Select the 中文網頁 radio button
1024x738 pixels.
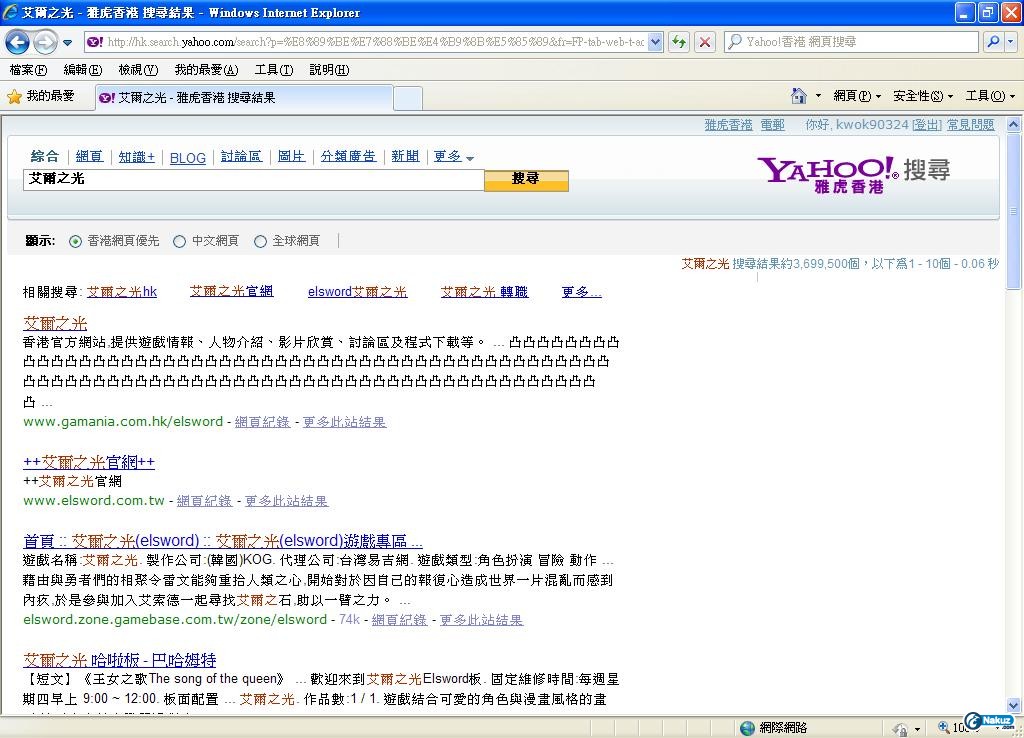click(180, 242)
